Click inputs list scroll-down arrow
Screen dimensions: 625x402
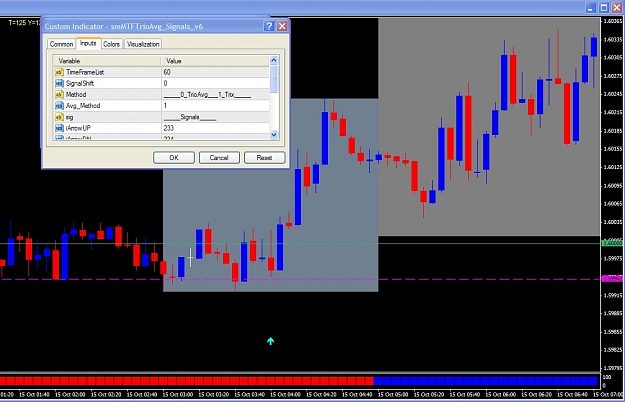point(274,135)
